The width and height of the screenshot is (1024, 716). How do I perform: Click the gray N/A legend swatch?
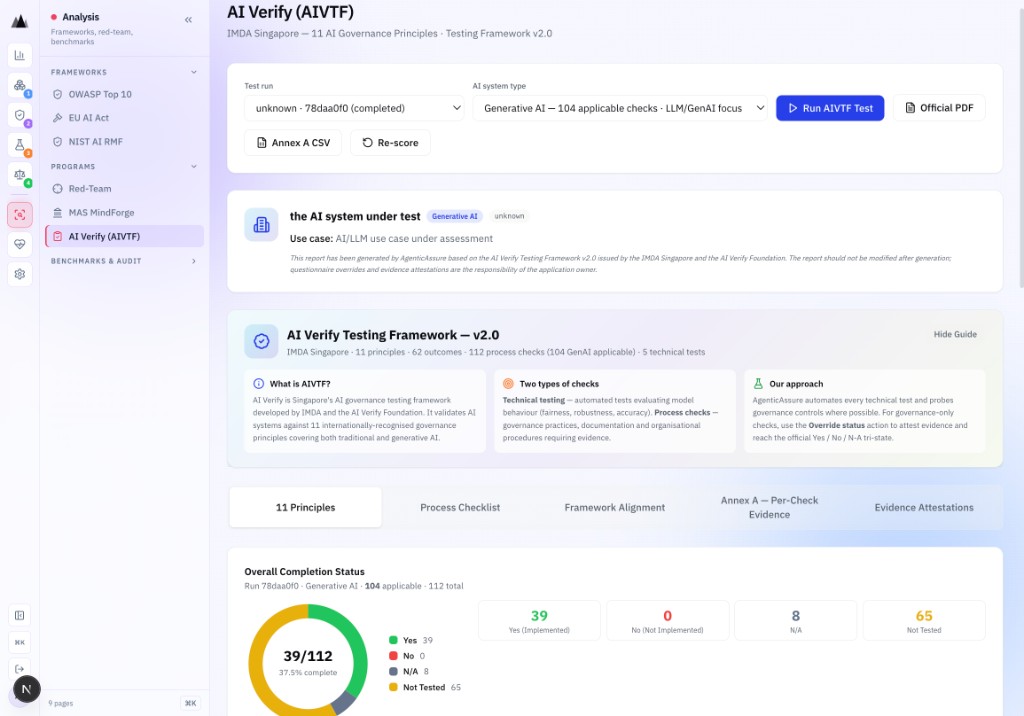coord(393,672)
